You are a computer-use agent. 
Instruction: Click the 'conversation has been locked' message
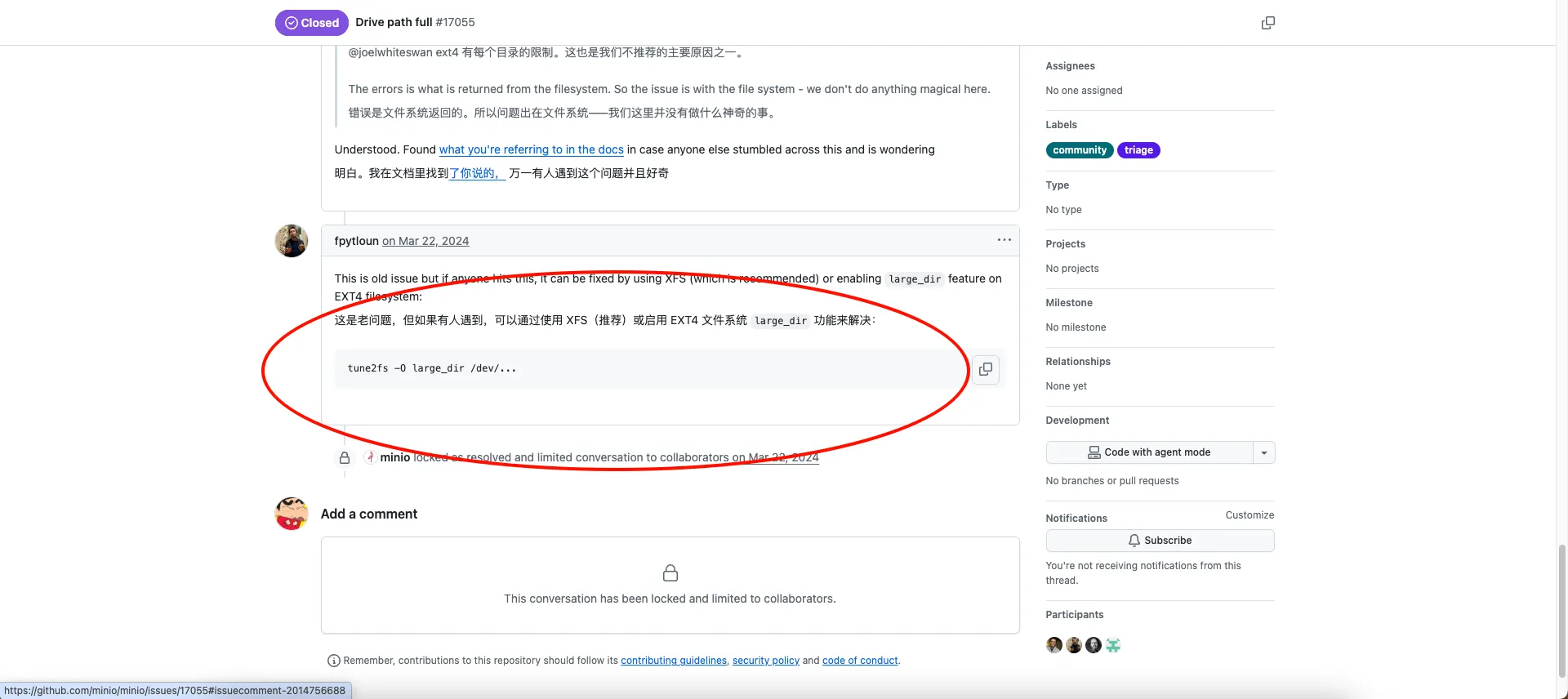670,599
